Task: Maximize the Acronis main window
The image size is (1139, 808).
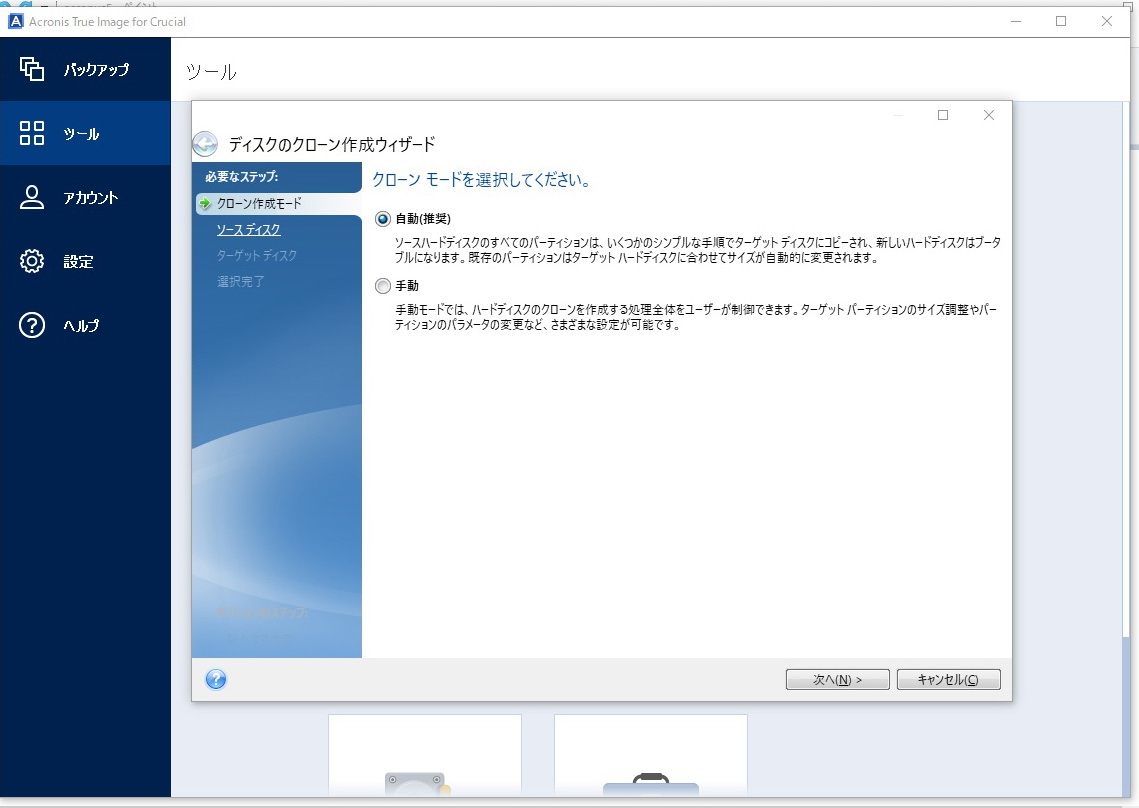Action: (x=1061, y=21)
